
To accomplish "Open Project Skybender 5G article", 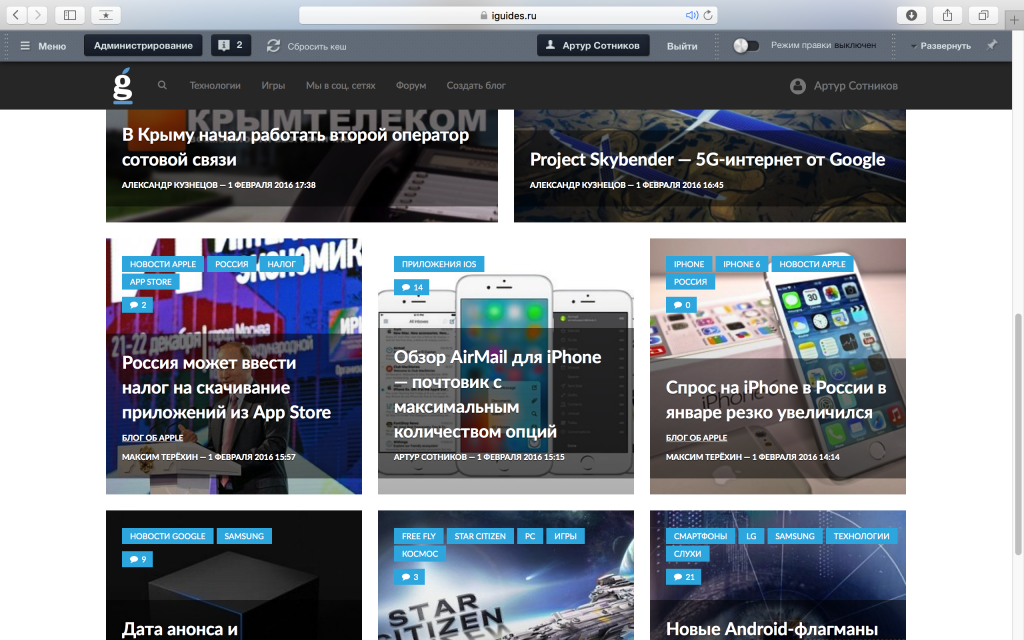I will point(707,159).
